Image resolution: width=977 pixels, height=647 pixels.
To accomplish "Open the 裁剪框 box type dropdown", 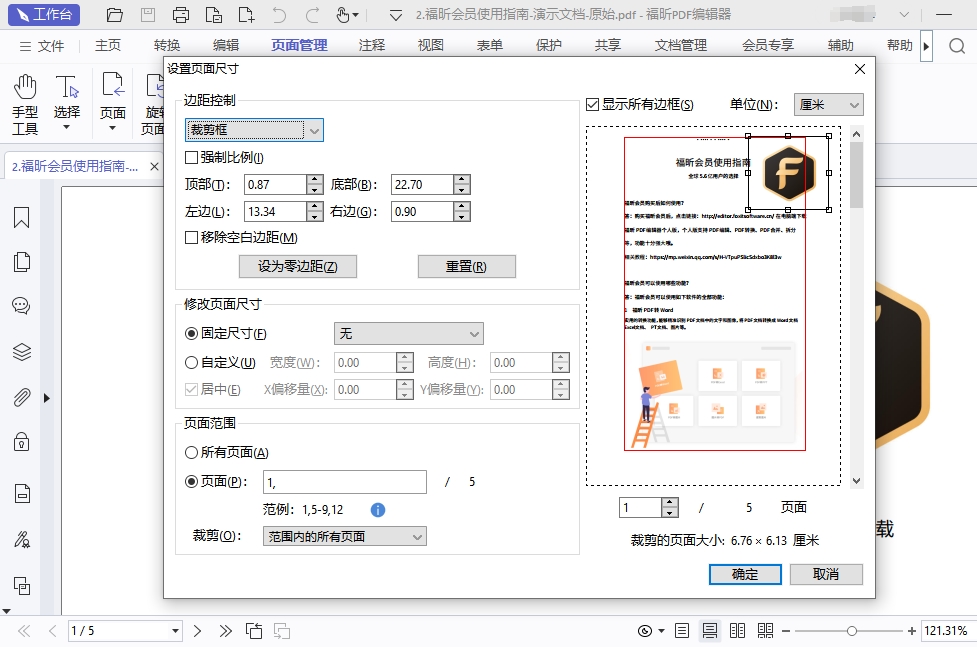I will click(x=254, y=130).
